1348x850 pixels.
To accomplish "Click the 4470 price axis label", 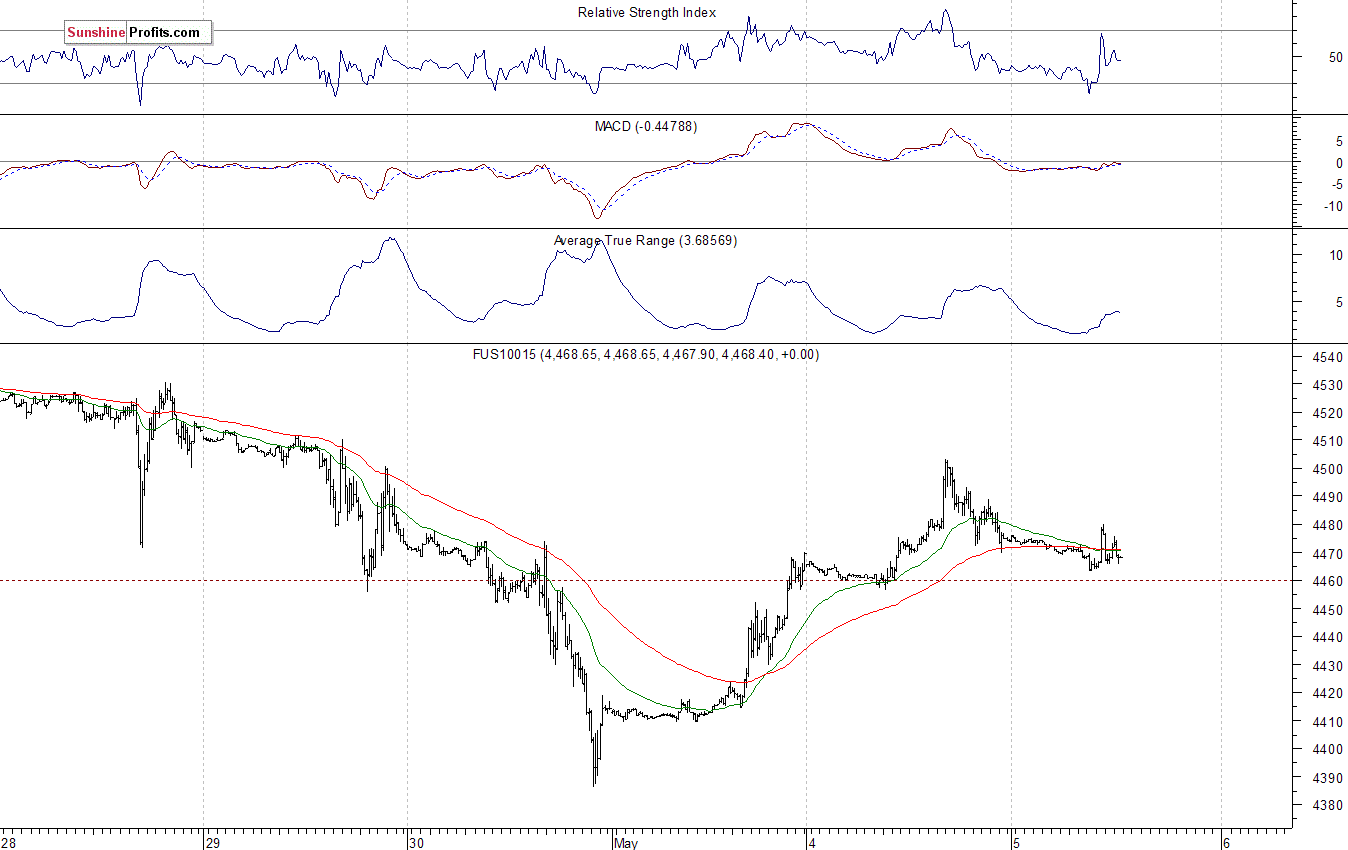I will coord(1329,554).
